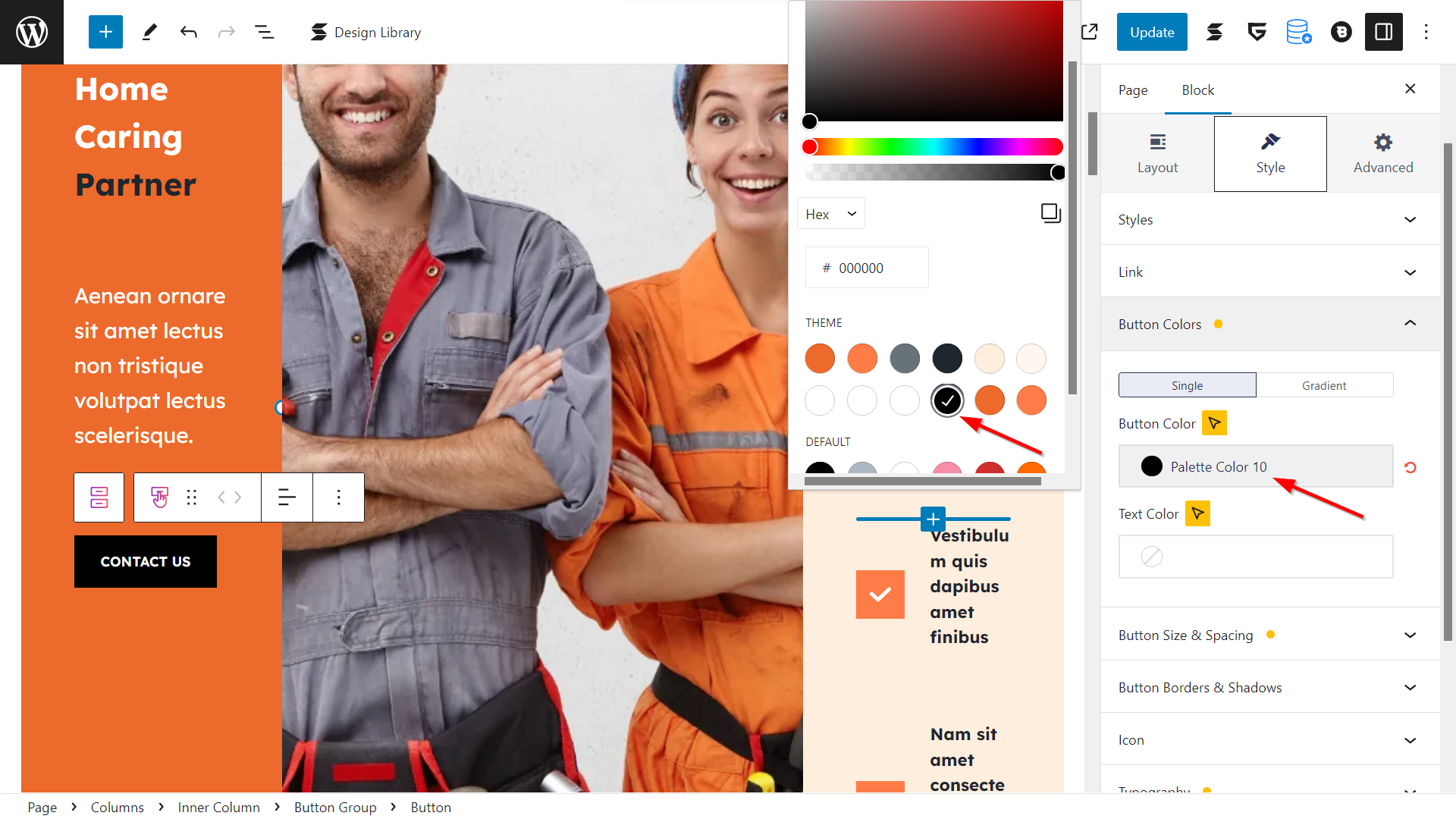Click the Update publish button
This screenshot has width=1456, height=819.
point(1152,31)
